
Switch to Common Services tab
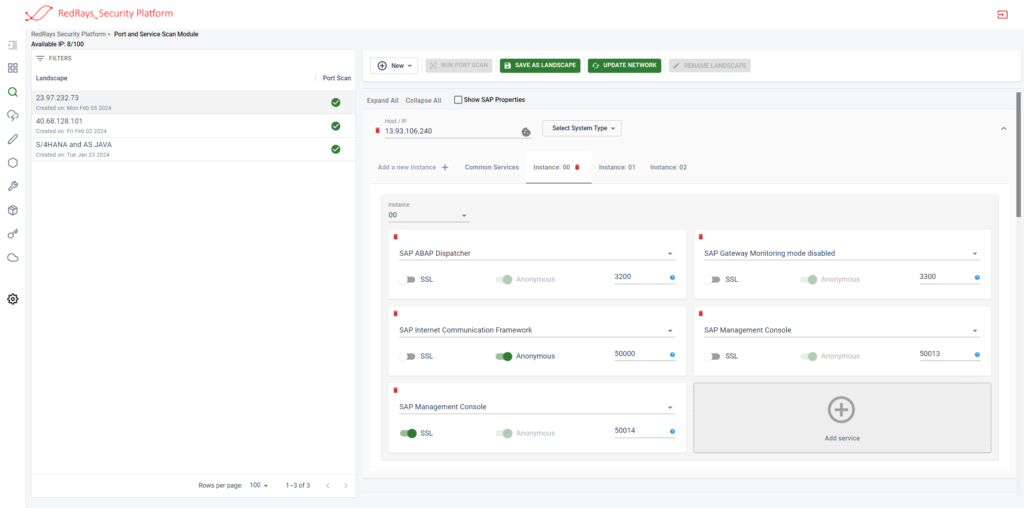click(x=492, y=167)
